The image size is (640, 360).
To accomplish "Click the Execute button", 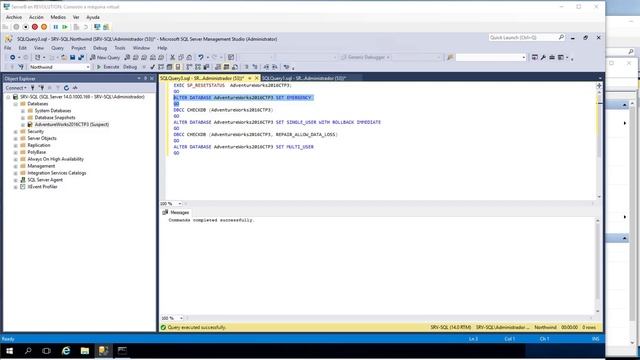I will [x=108, y=67].
